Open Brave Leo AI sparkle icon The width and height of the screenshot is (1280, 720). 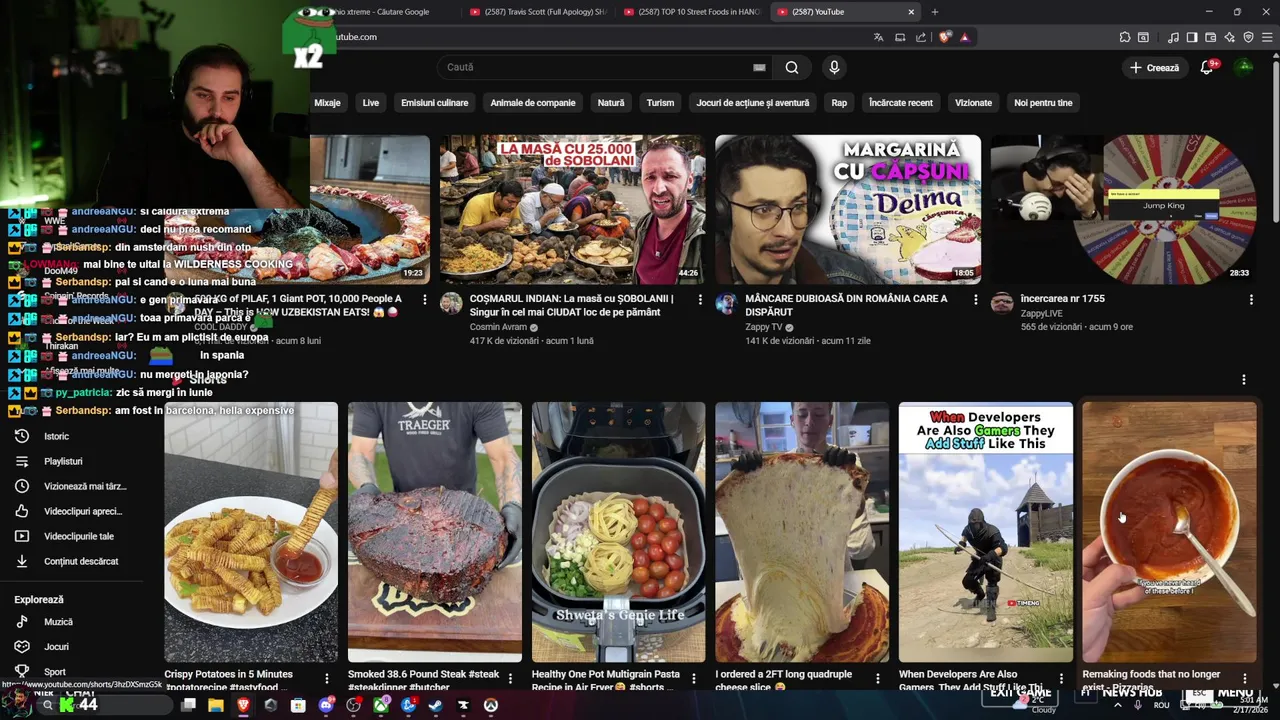point(1230,37)
